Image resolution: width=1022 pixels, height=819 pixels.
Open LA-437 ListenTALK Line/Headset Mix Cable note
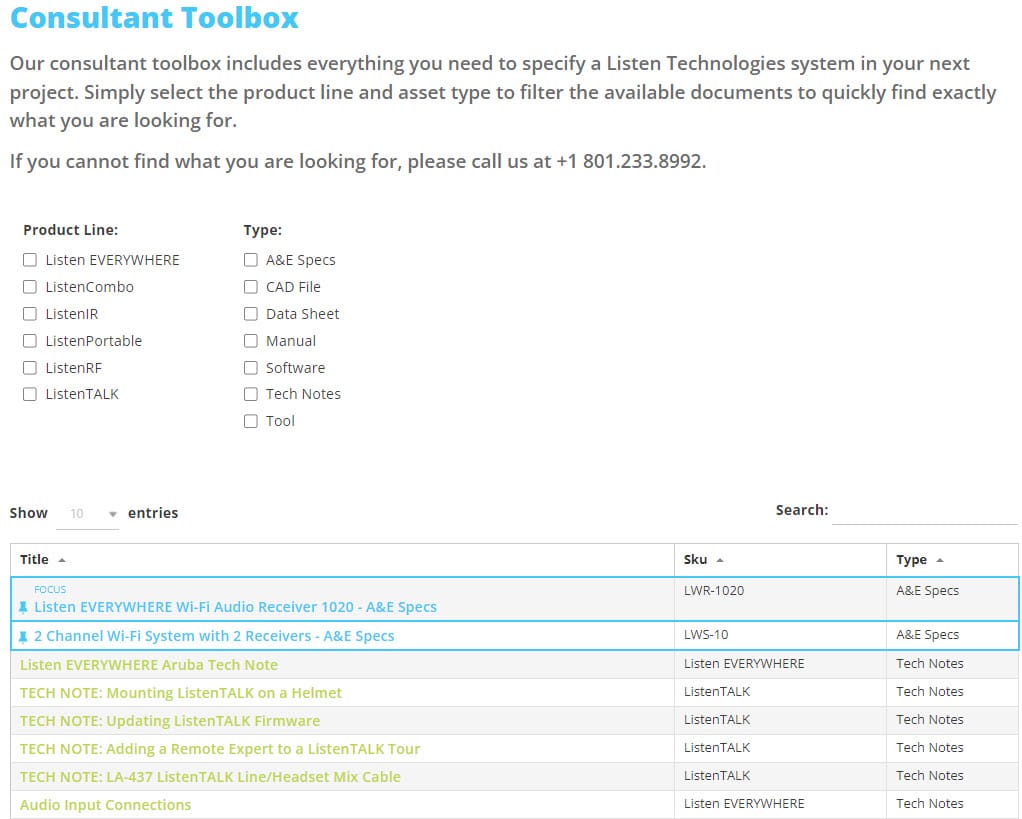click(x=210, y=777)
